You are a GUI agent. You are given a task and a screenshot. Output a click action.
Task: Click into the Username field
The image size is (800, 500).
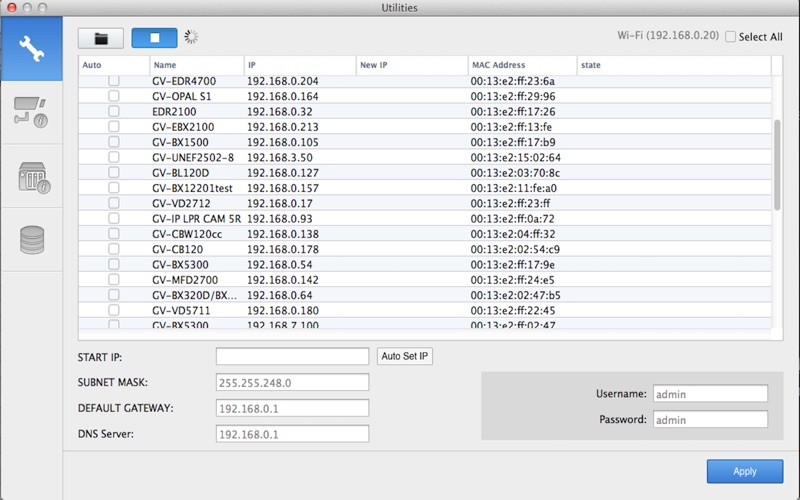(710, 394)
